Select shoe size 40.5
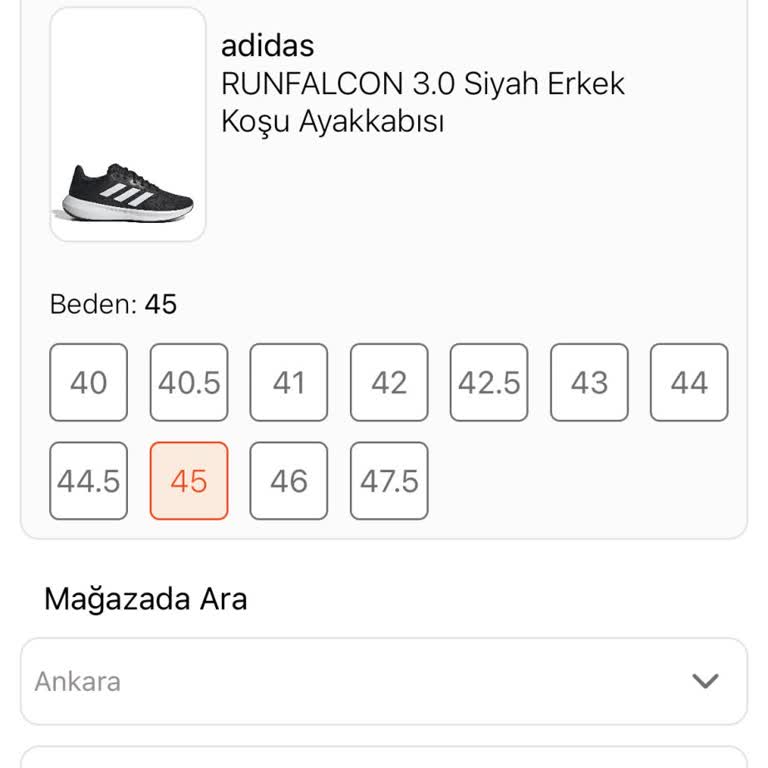The height and width of the screenshot is (768, 768). (x=189, y=382)
